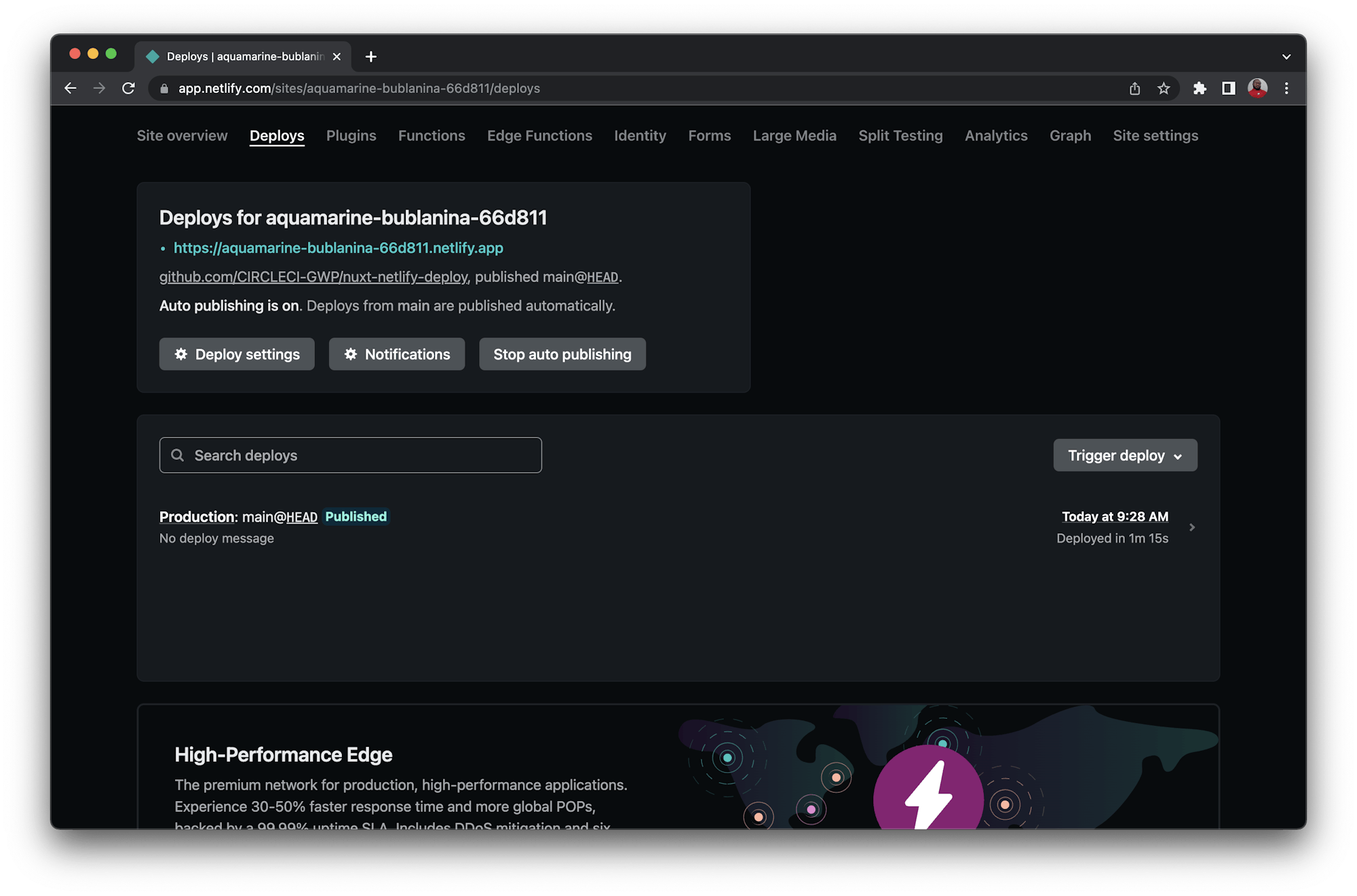Visit the aquamarine-bublanina-66d811.netlify.app link

pyautogui.click(x=338, y=248)
